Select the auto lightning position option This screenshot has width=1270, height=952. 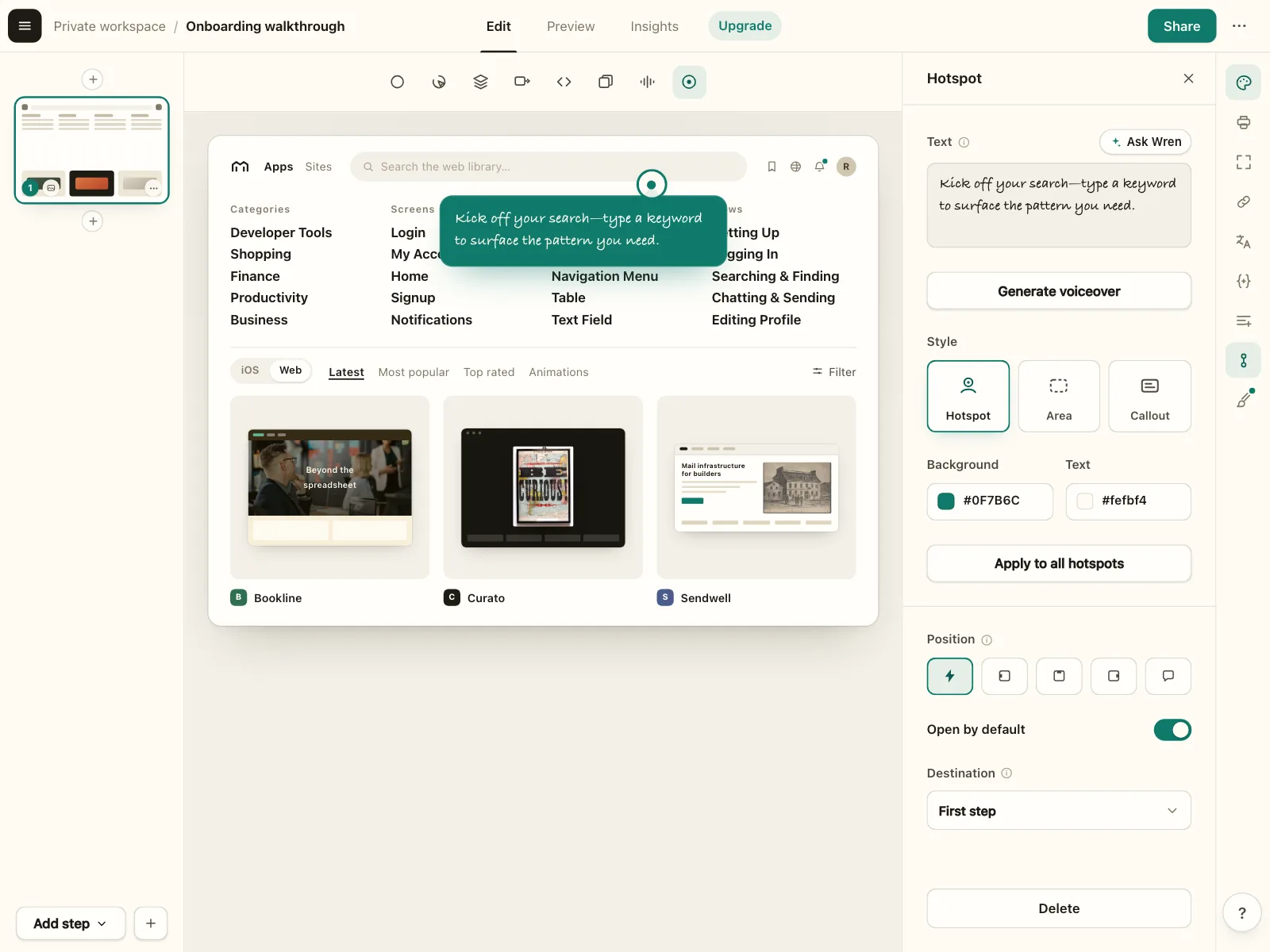(x=949, y=677)
